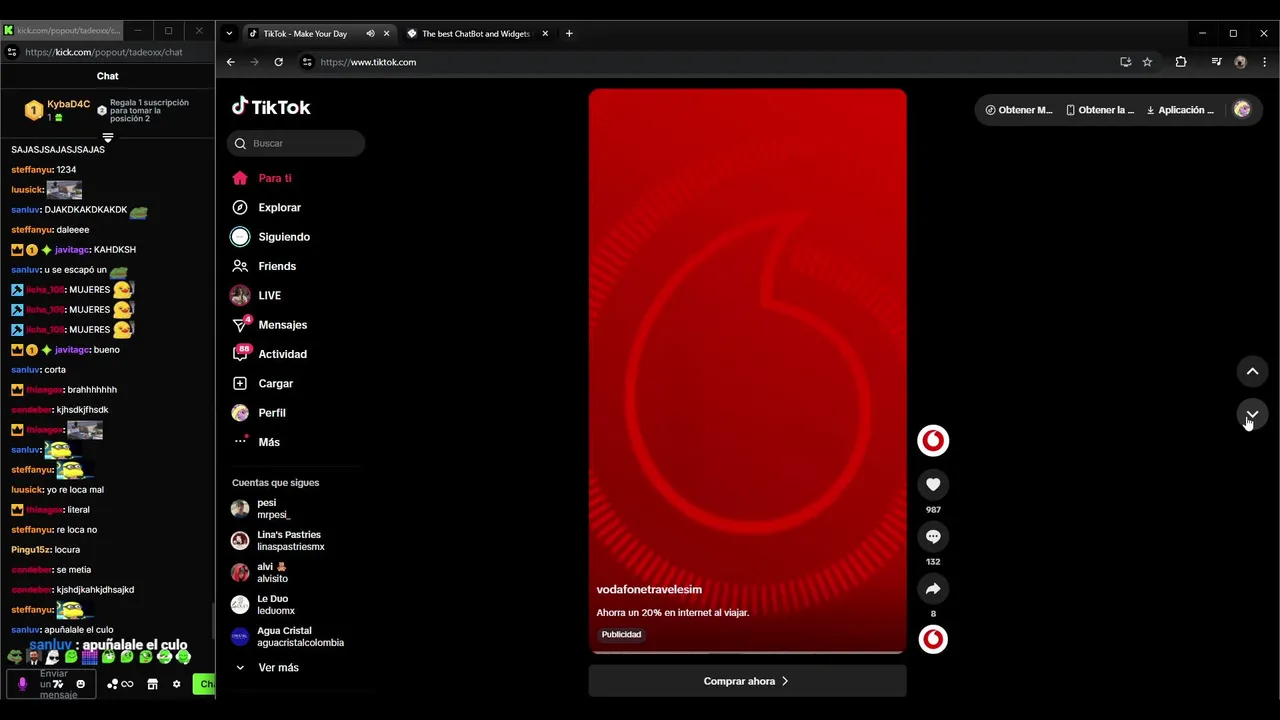The width and height of the screenshot is (1280, 720).
Task: Click the Publicidad label on video
Action: click(621, 635)
